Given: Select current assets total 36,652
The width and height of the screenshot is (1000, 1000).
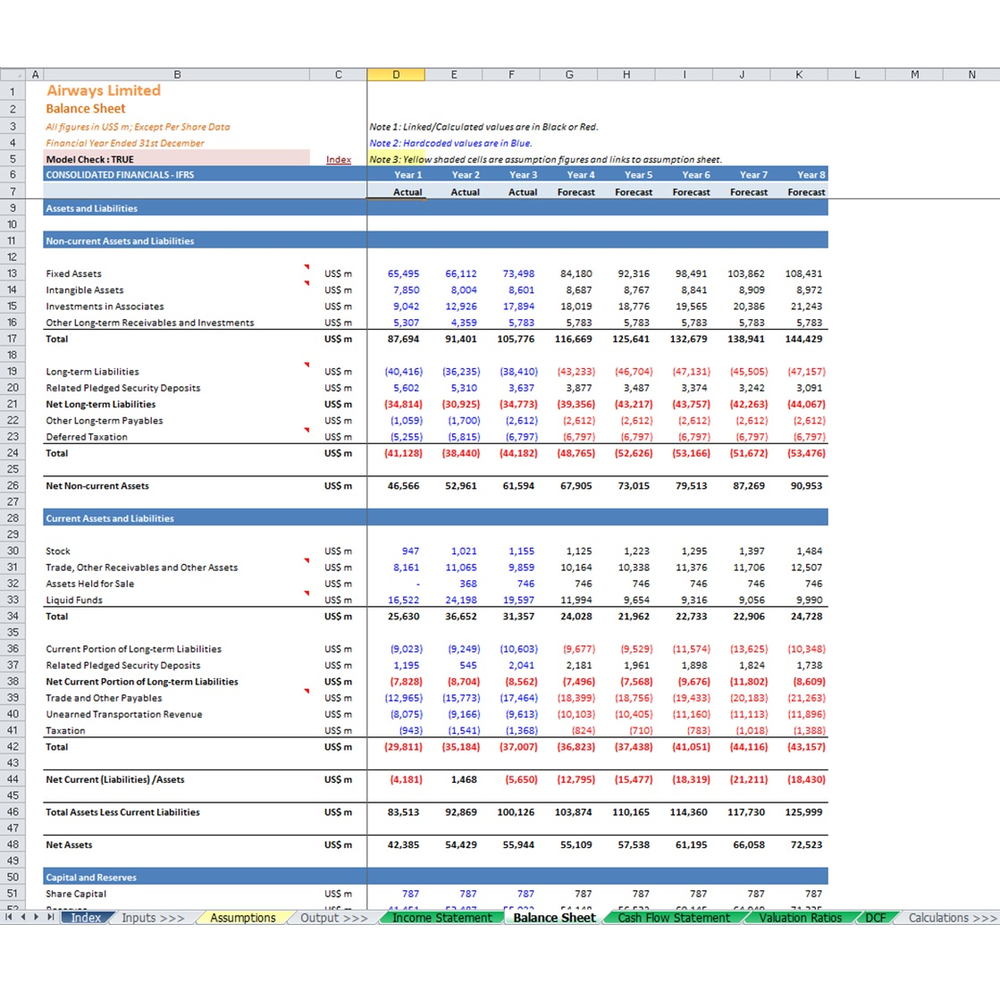Looking at the screenshot, I should click(460, 616).
